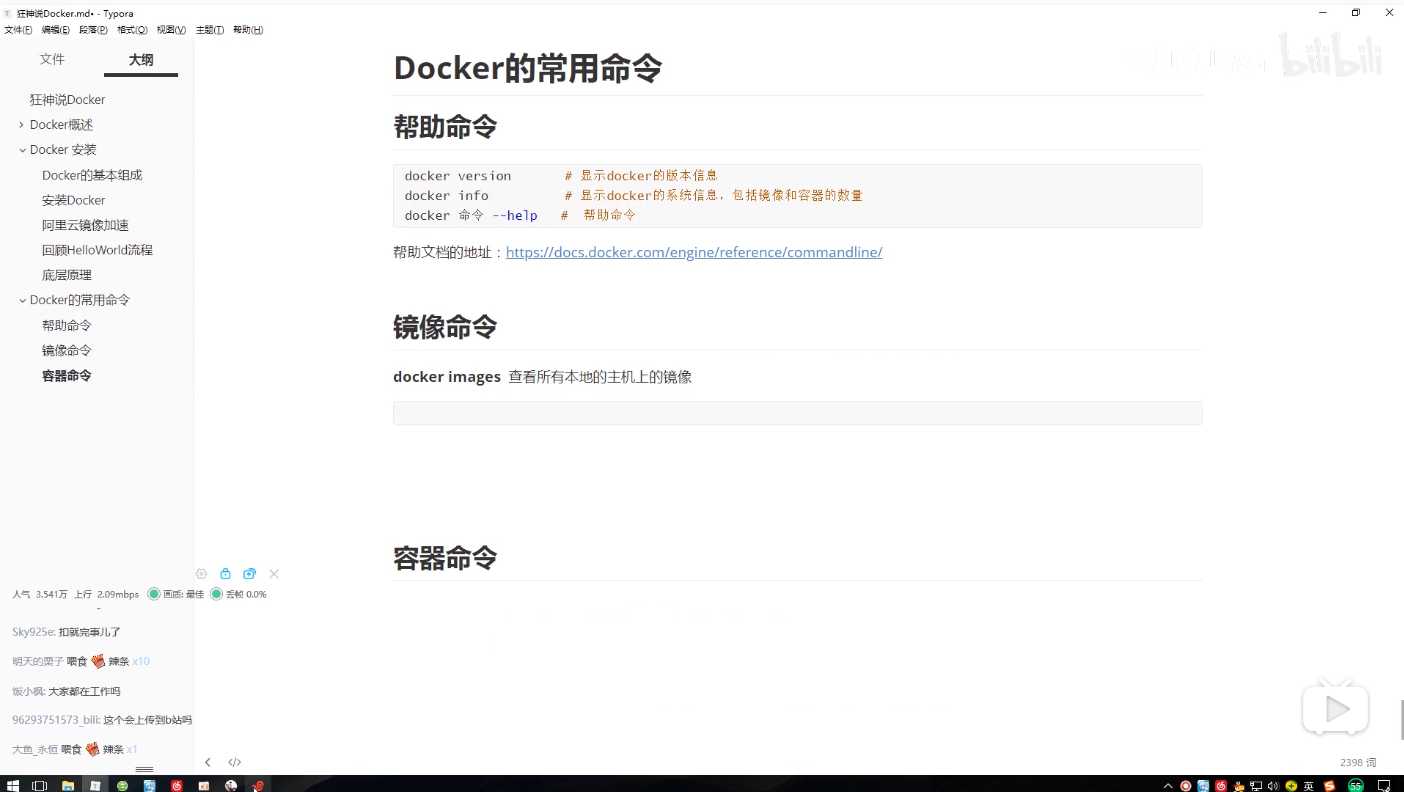Click the NetEase Music tray icon
This screenshot has height=792, width=1404.
click(1221, 786)
